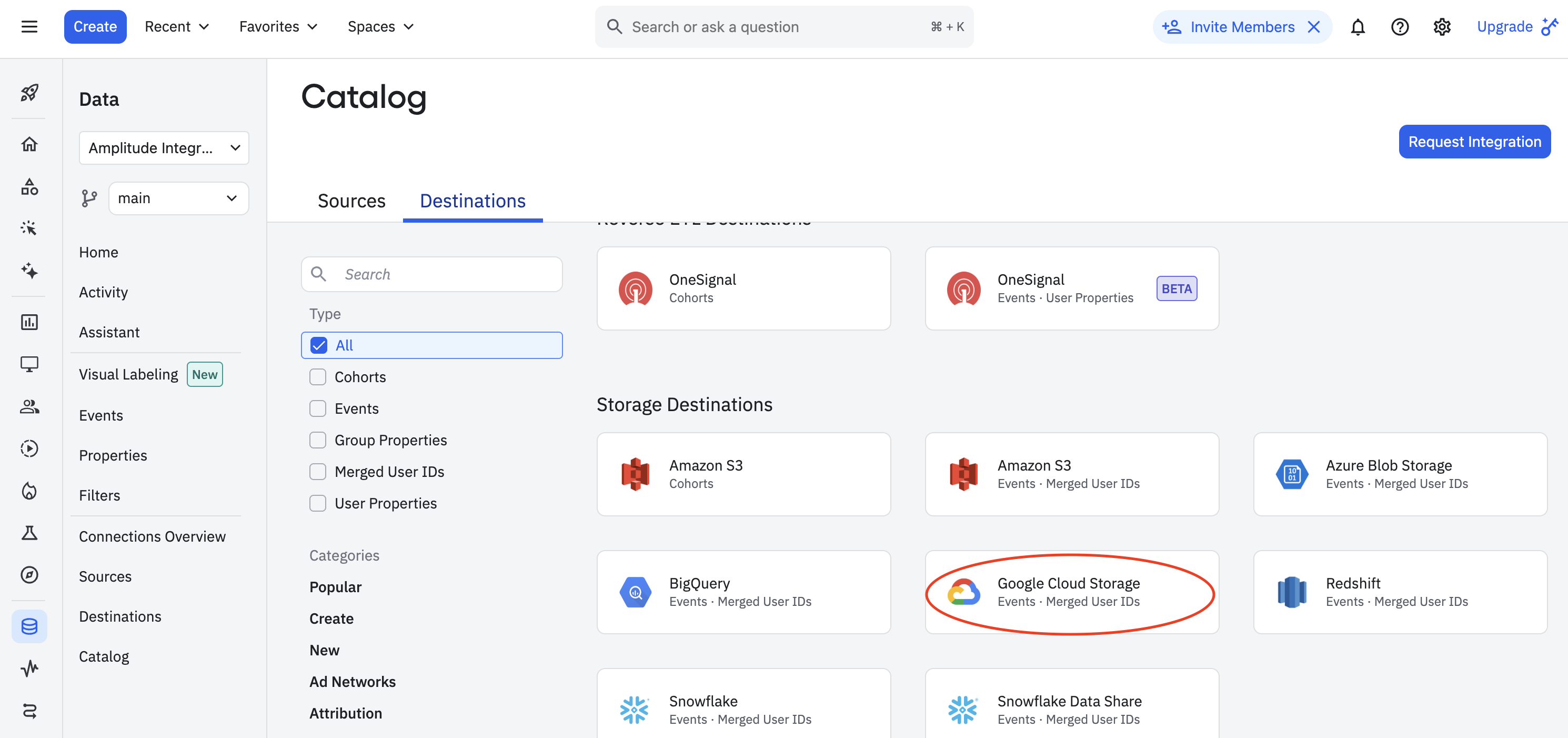Viewport: 1568px width, 738px height.
Task: Open Connections Overview in Data menu
Action: pos(152,536)
